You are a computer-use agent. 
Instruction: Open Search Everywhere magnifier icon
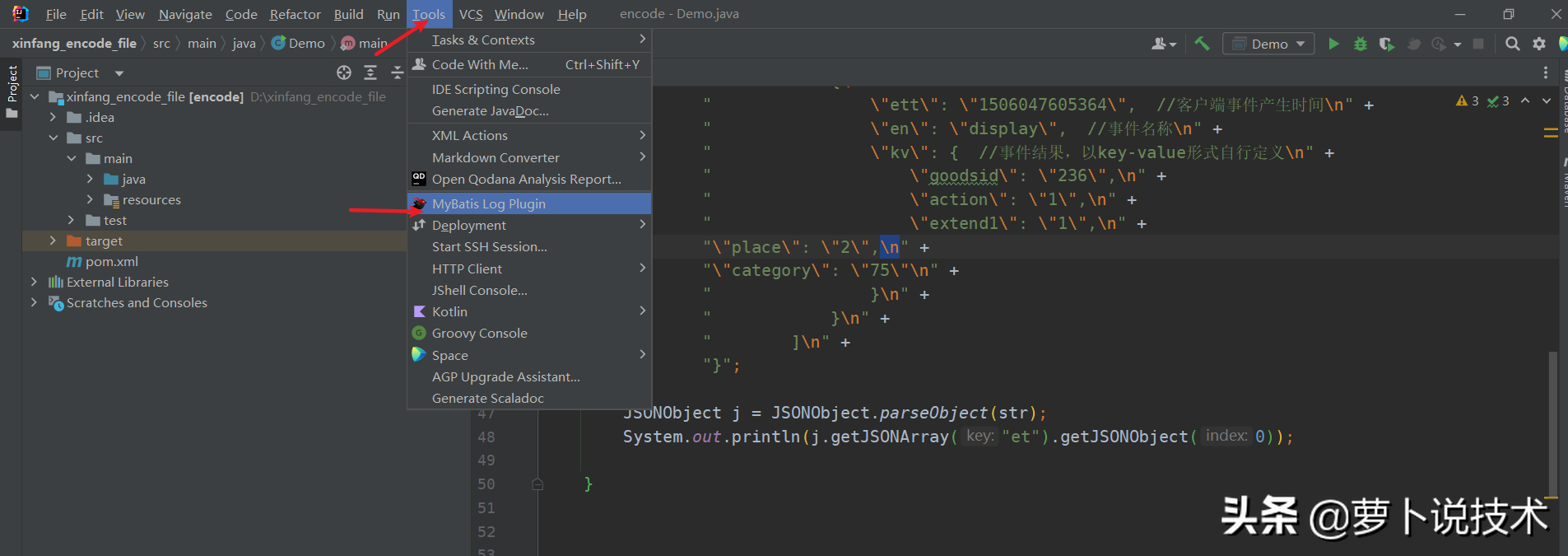(1512, 44)
